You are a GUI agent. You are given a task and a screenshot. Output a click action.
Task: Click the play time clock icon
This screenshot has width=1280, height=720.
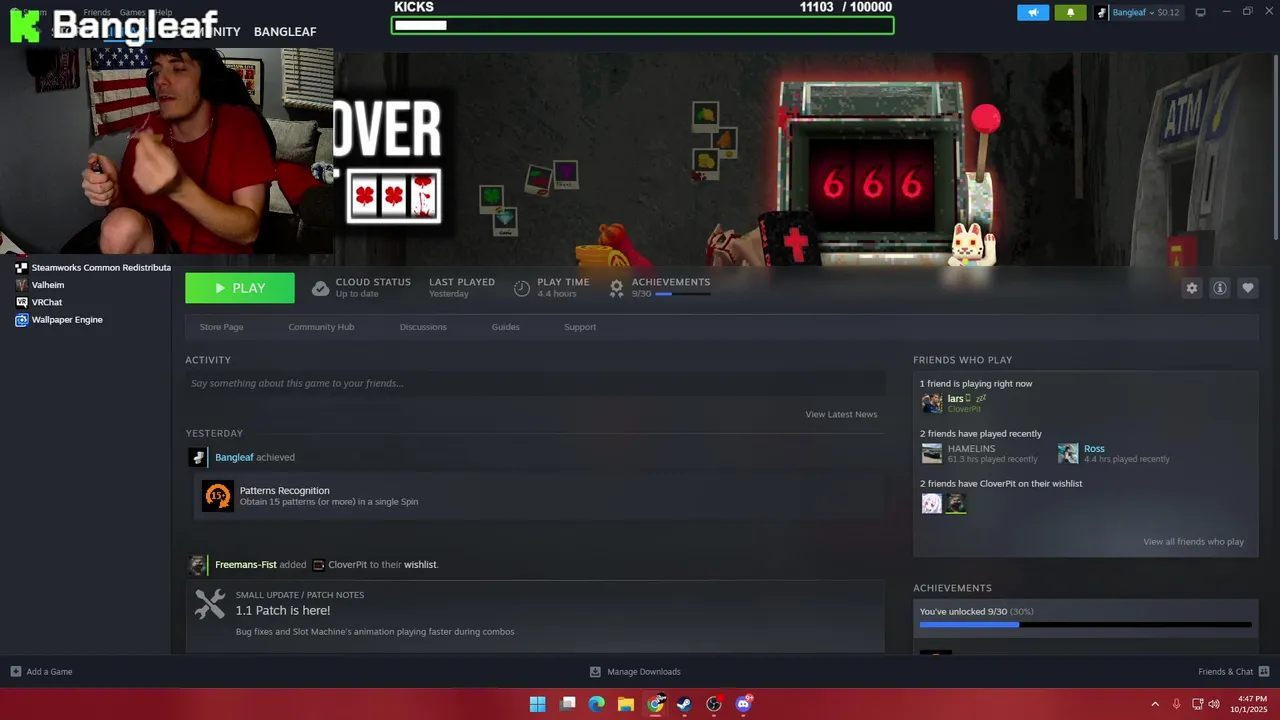pyautogui.click(x=522, y=288)
